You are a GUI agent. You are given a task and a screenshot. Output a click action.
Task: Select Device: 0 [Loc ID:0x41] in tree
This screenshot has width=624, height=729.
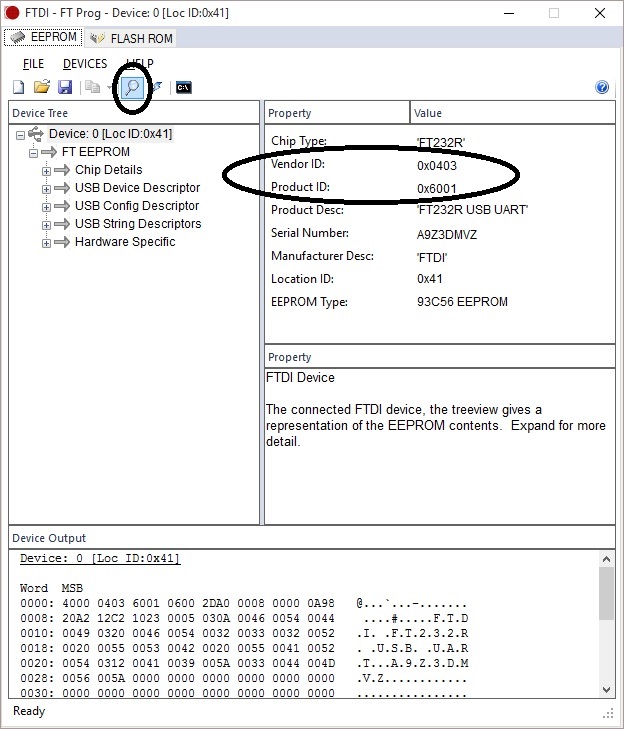click(x=111, y=134)
